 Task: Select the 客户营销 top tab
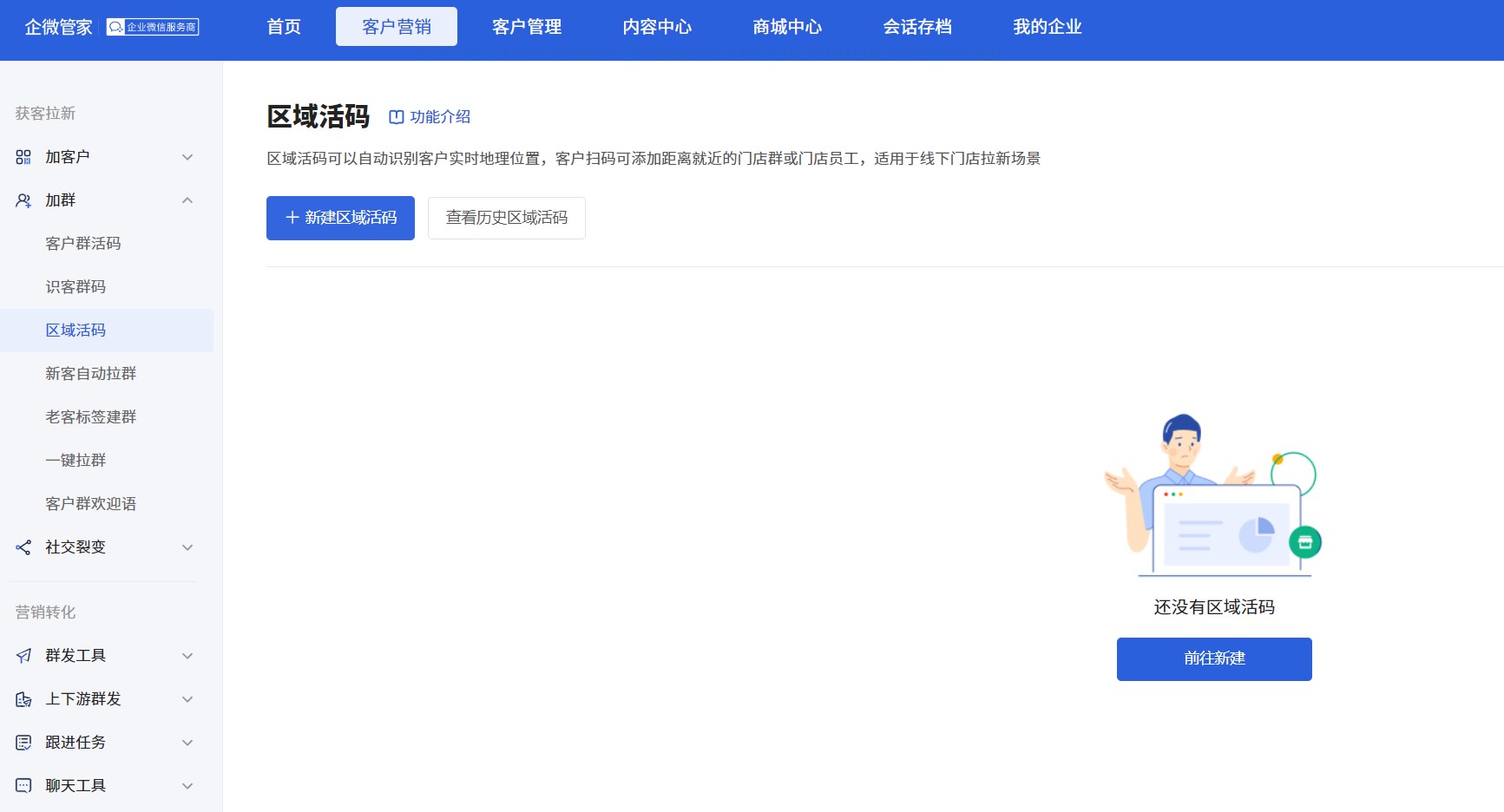397,27
